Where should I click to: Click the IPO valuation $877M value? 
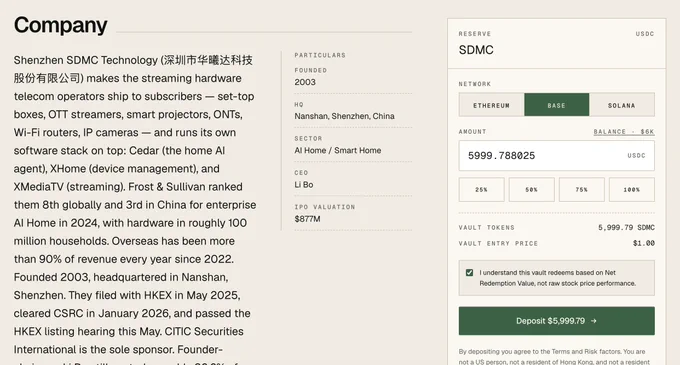pos(307,219)
